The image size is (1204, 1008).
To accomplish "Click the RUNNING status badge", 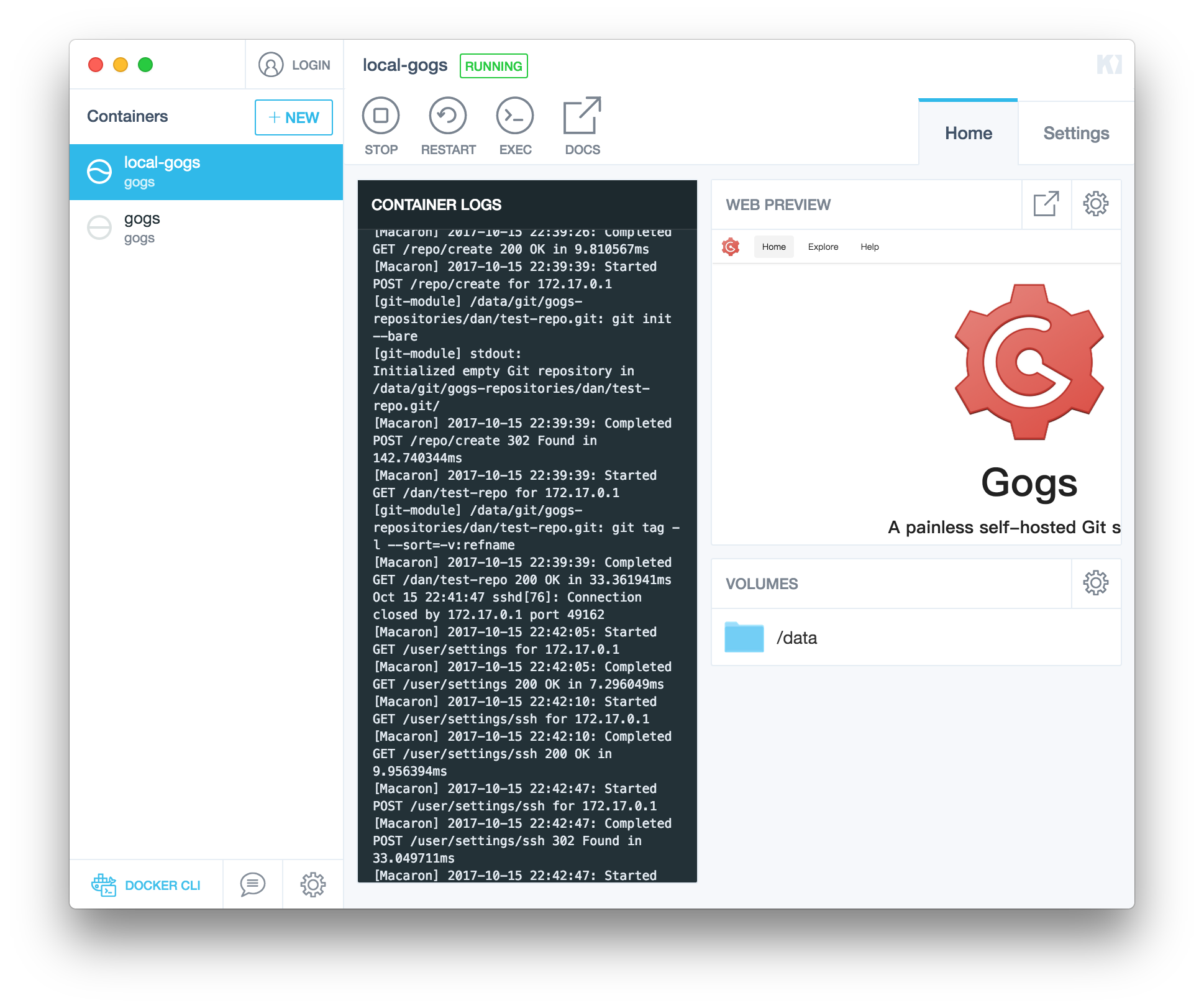I will click(493, 66).
